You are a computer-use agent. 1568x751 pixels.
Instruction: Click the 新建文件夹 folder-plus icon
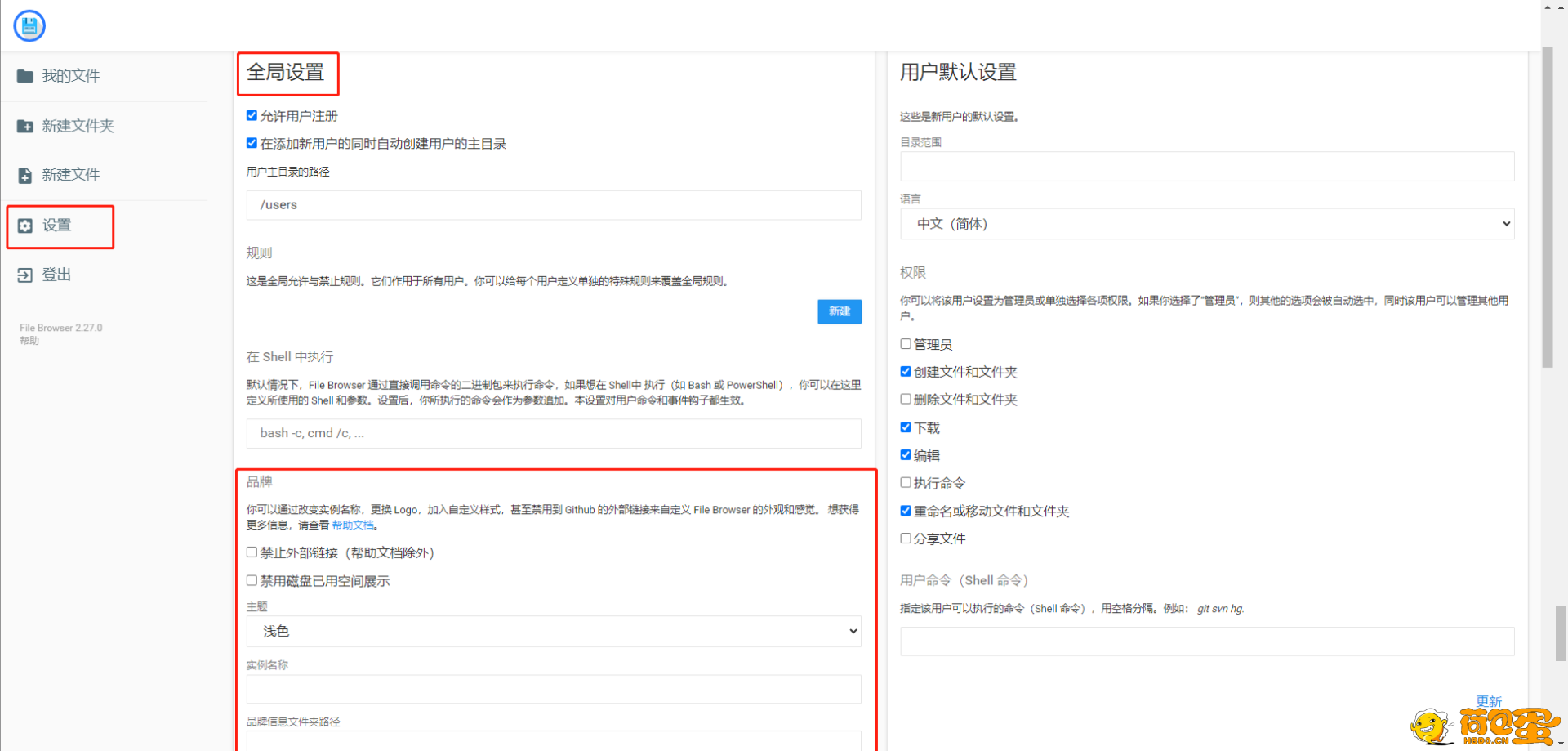click(x=25, y=126)
